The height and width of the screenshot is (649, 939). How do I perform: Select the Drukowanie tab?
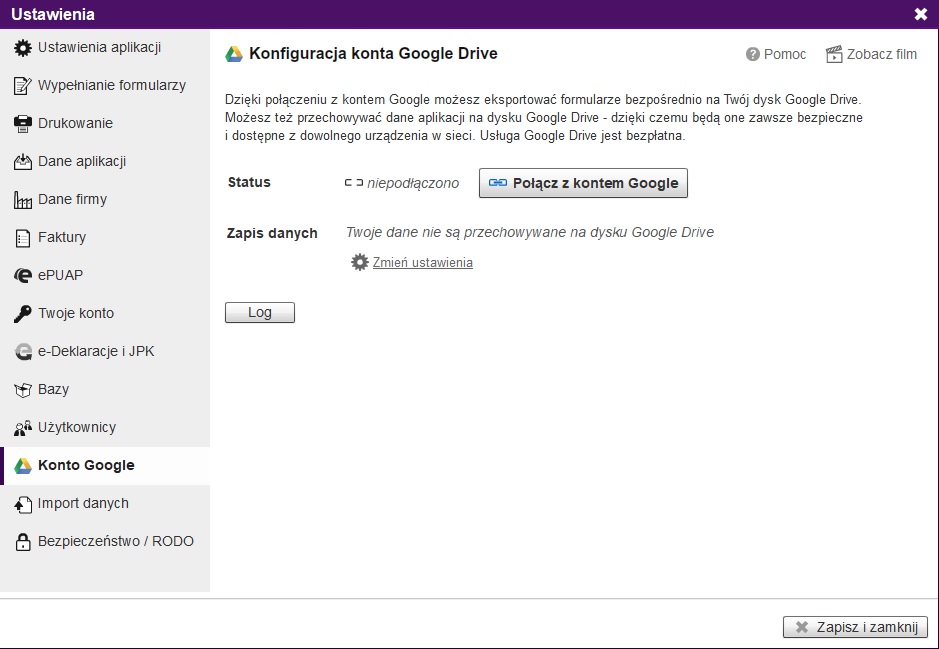tap(75, 123)
